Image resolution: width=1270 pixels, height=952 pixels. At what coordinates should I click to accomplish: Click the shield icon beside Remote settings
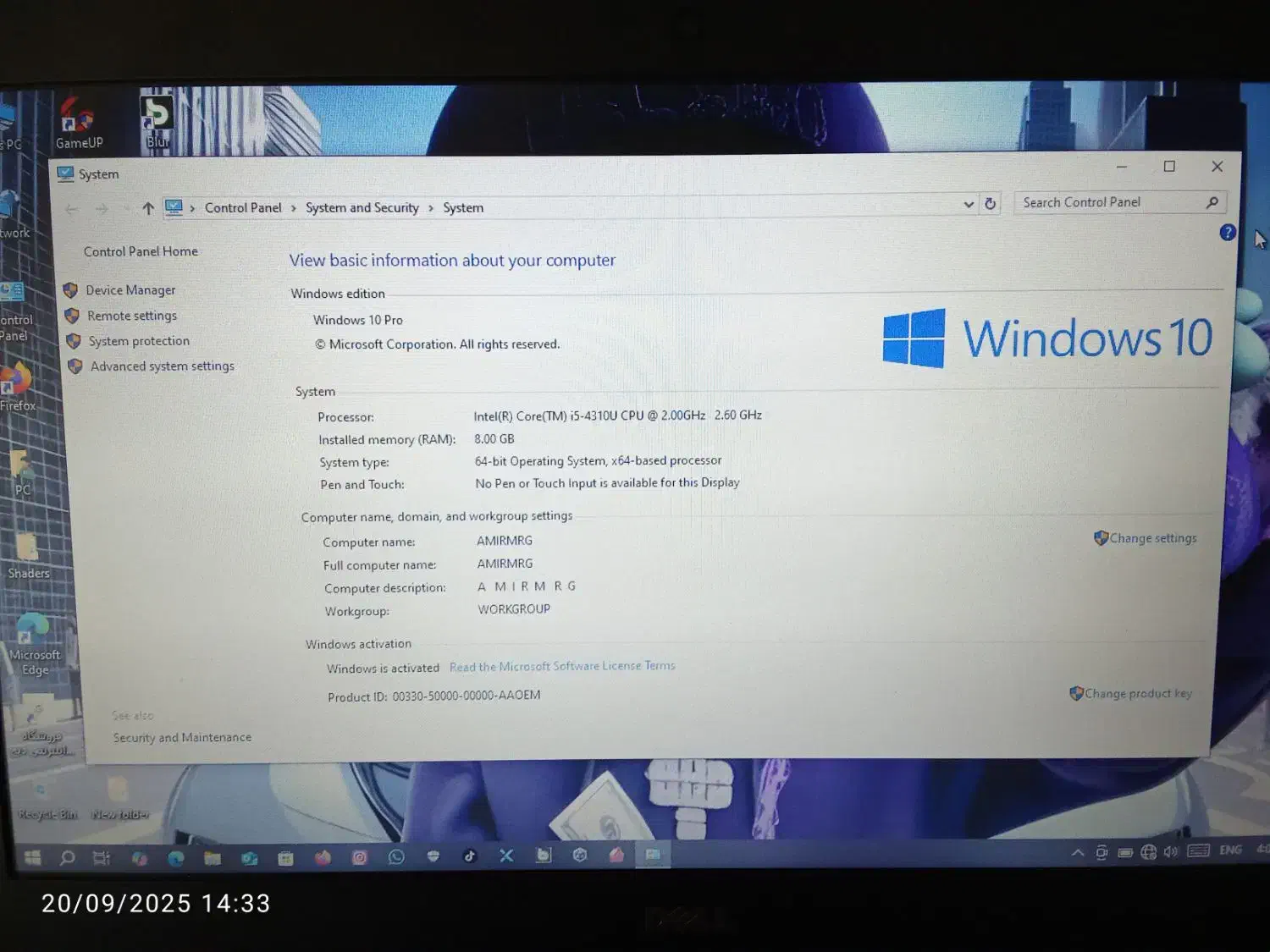(72, 316)
